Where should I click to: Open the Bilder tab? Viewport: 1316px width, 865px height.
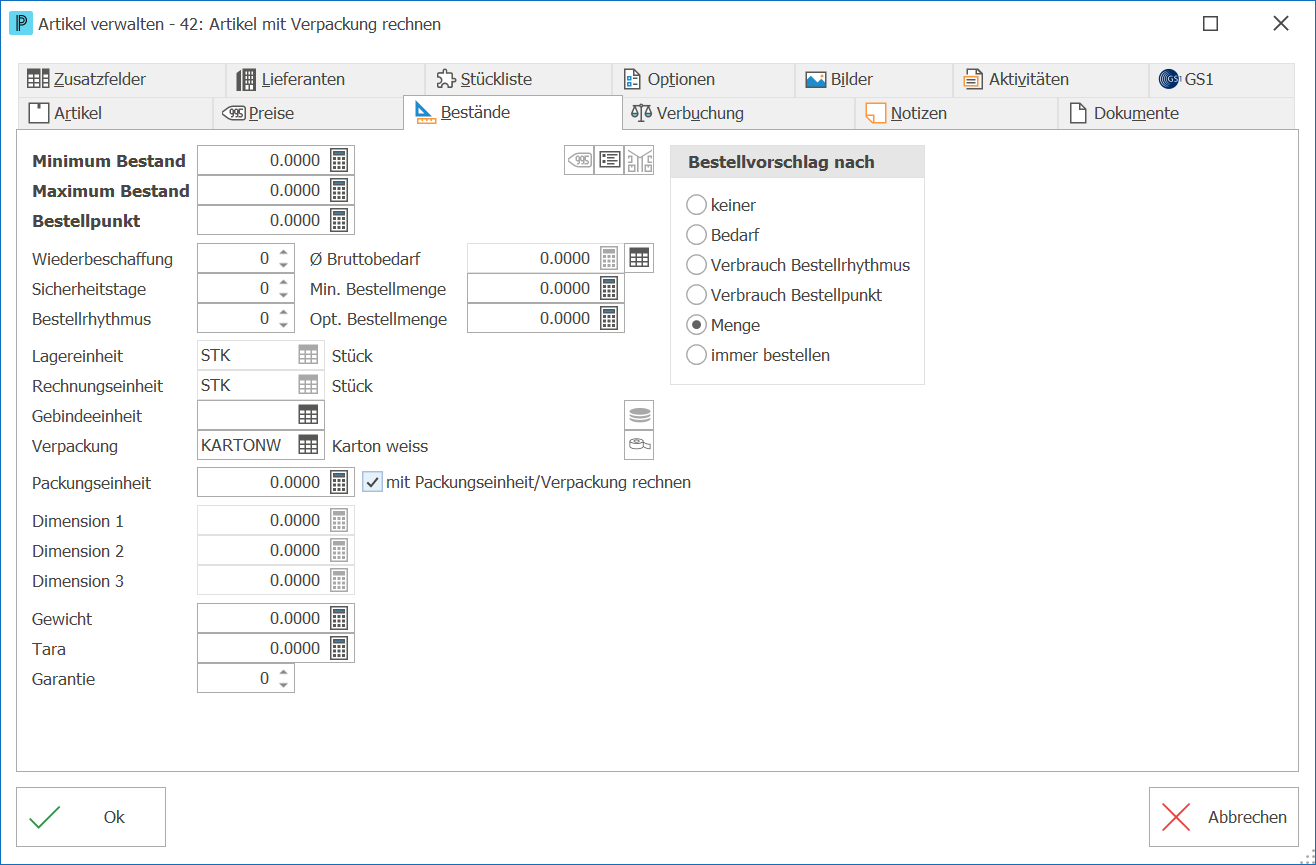(874, 79)
